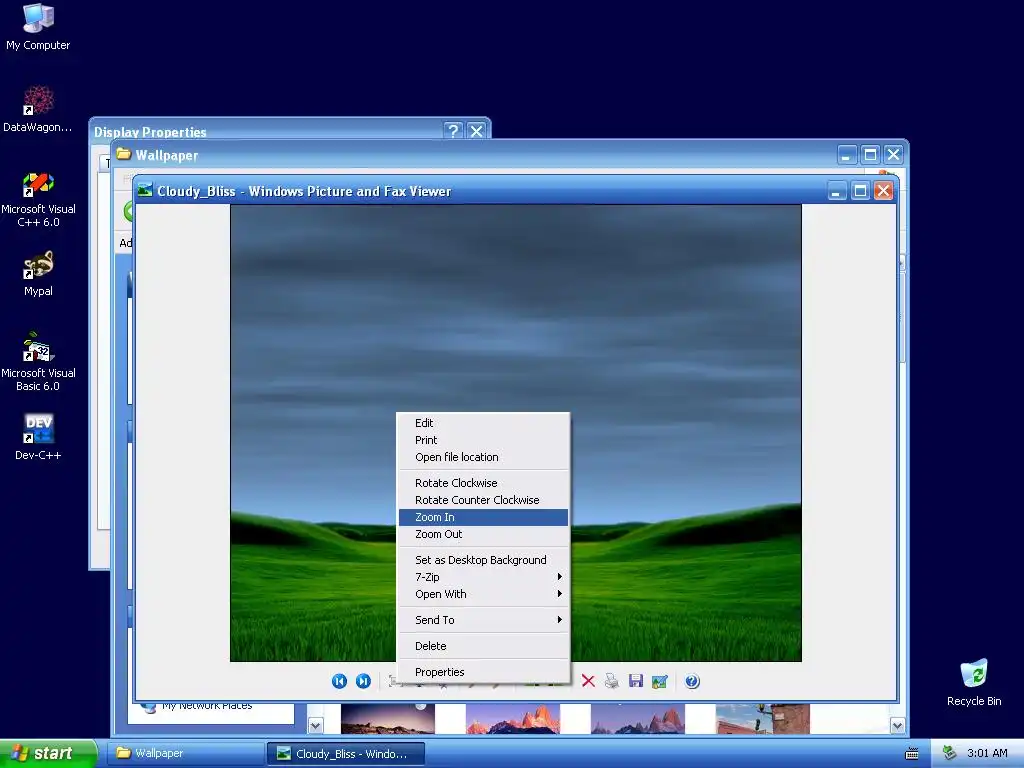Viewport: 1024px width, 768px height.
Task: Open Properties from the context menu
Action: point(483,673)
